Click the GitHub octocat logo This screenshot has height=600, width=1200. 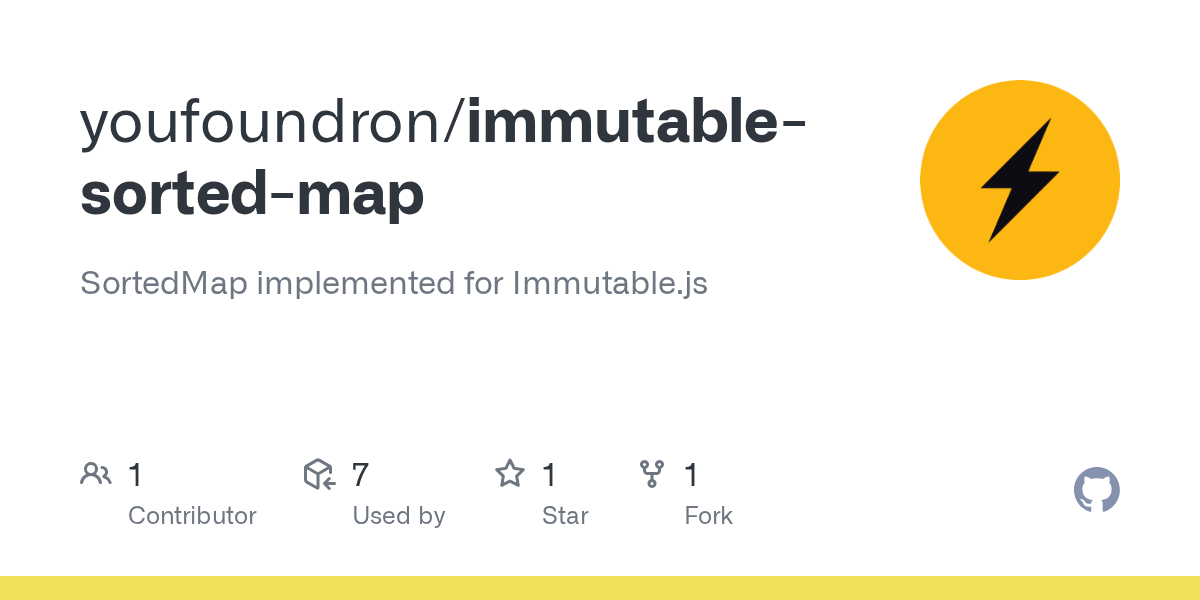1097,490
